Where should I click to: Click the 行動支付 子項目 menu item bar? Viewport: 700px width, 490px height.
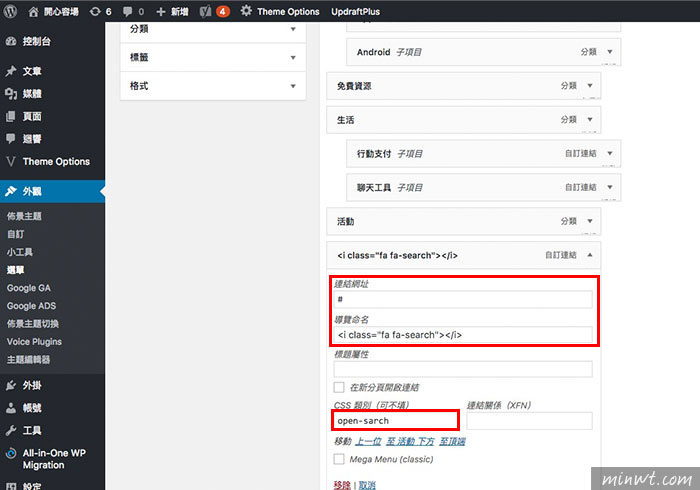point(483,154)
